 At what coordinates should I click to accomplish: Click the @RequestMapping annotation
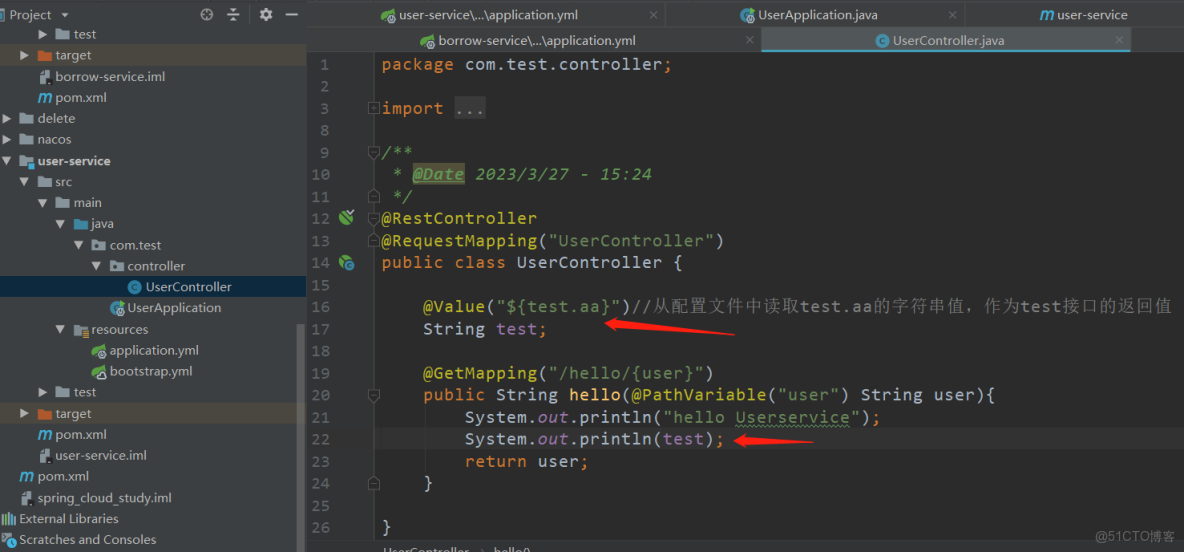[x=459, y=240]
